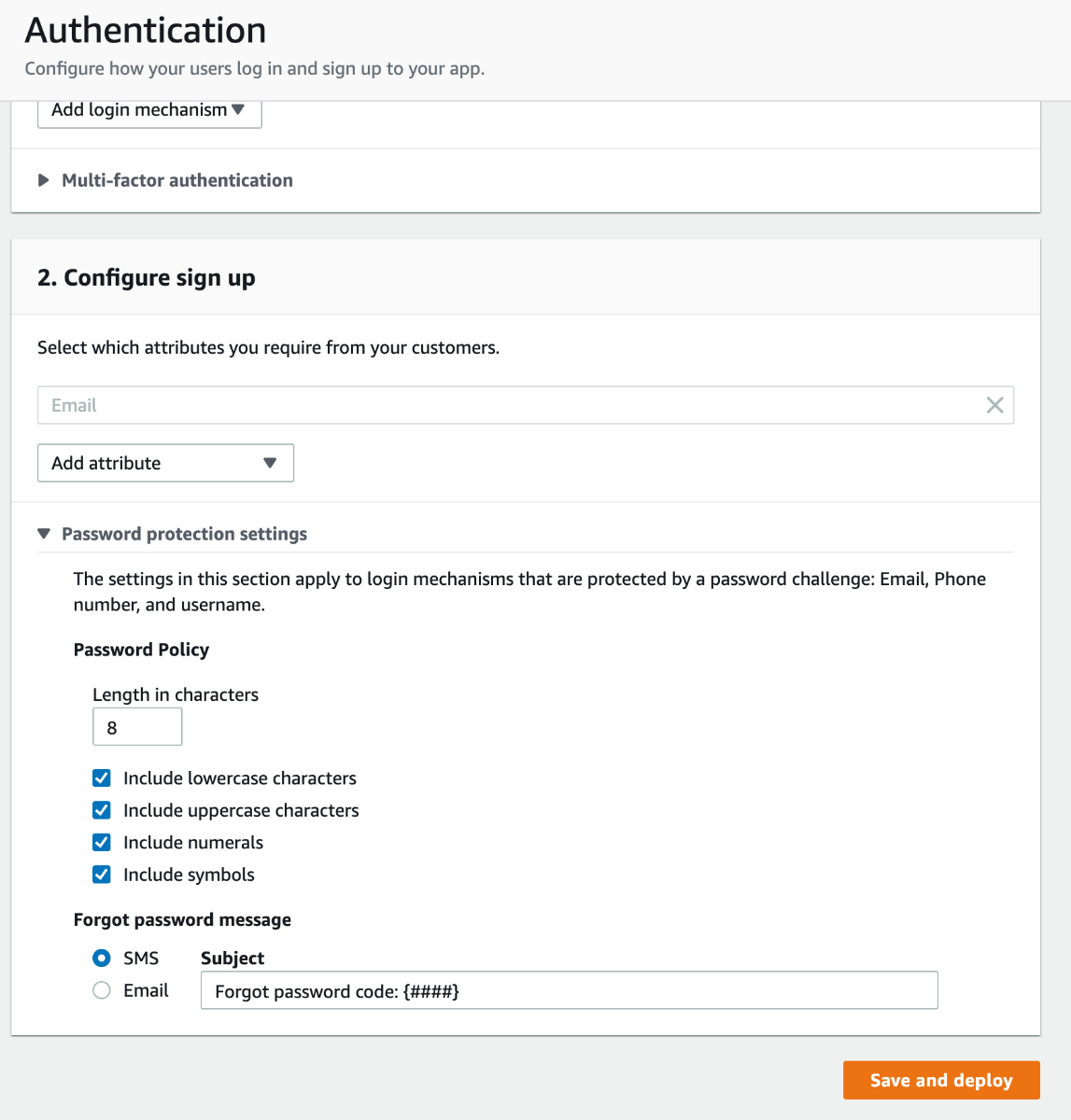Click the Add attribute dropdown arrow

pos(270,463)
